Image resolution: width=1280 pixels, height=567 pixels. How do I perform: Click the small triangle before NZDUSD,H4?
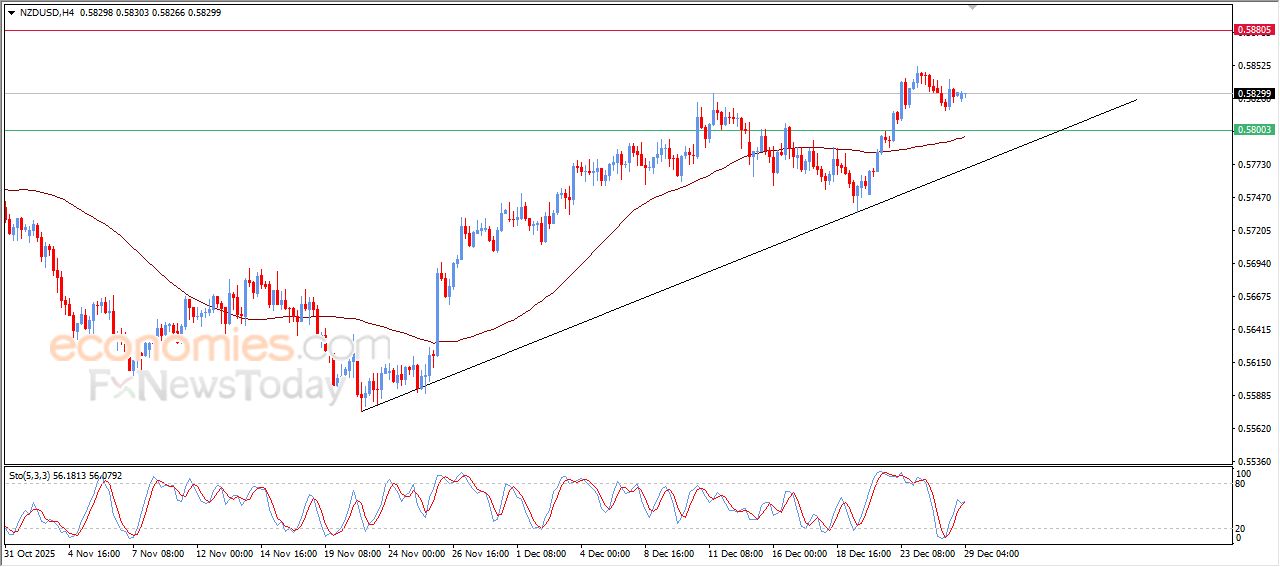[x=11, y=13]
